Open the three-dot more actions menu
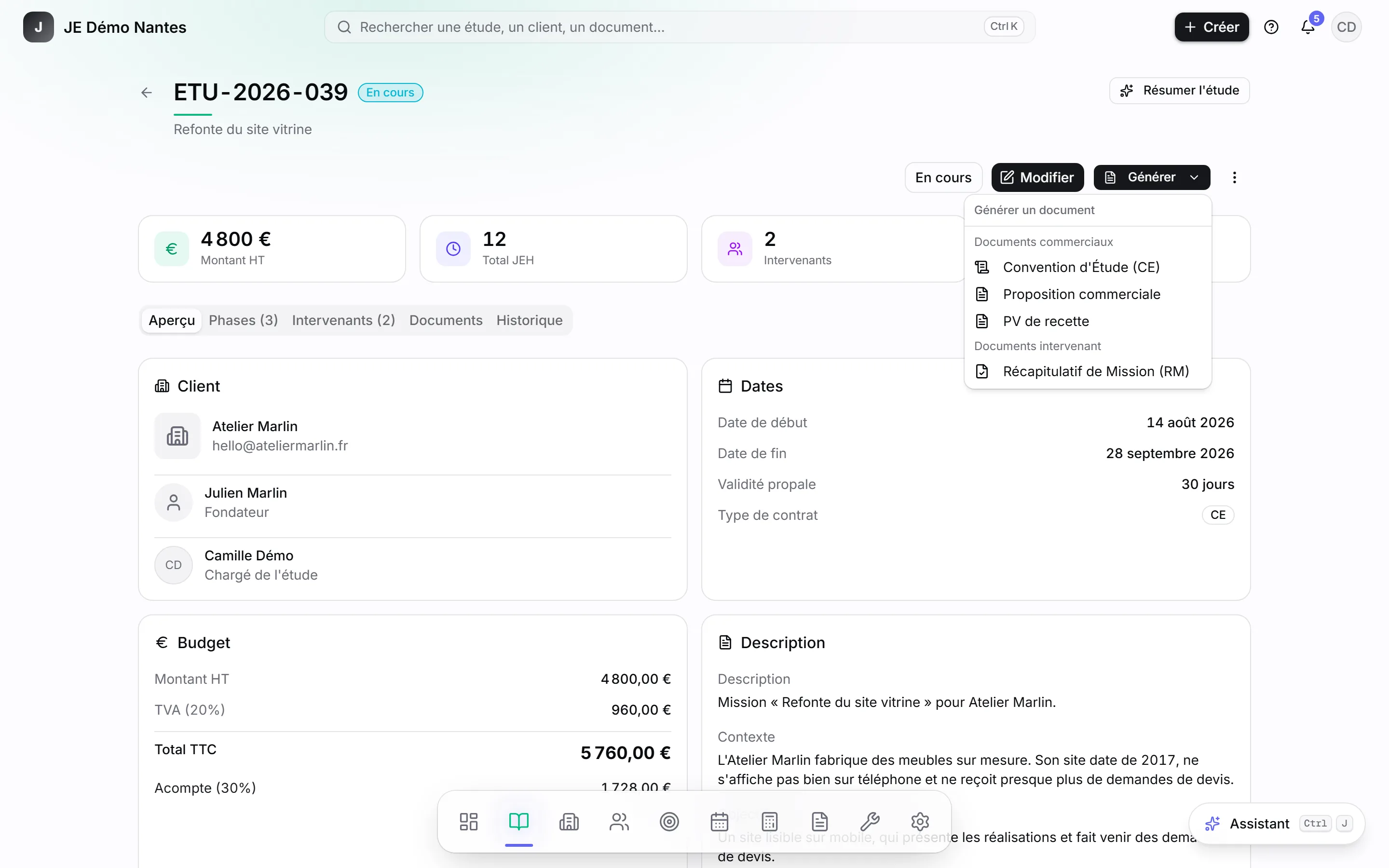Screen dimensions: 1389x868 point(1234,177)
